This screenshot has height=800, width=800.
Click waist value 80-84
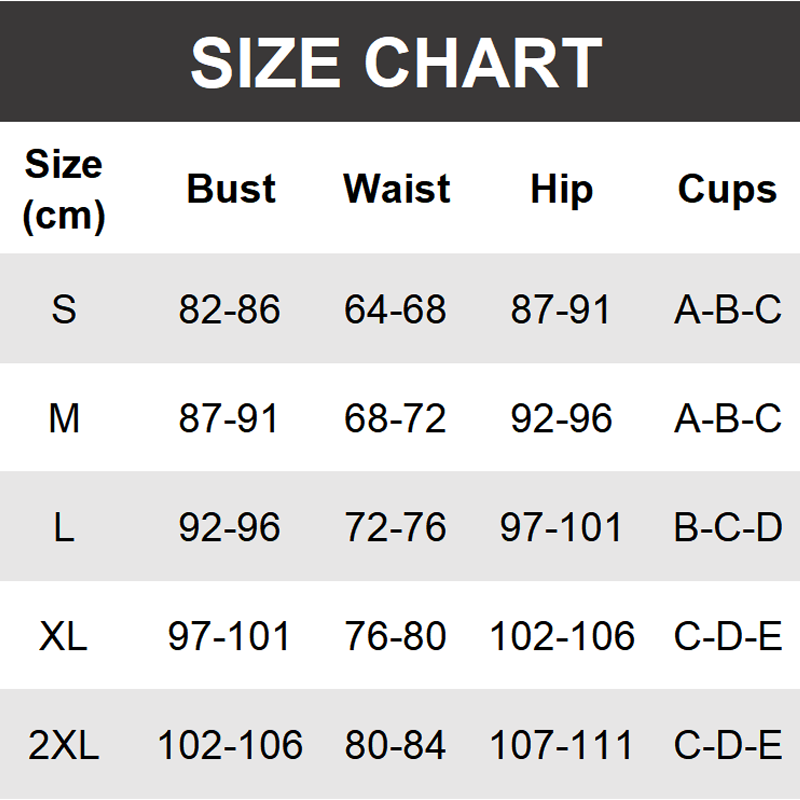coord(395,745)
